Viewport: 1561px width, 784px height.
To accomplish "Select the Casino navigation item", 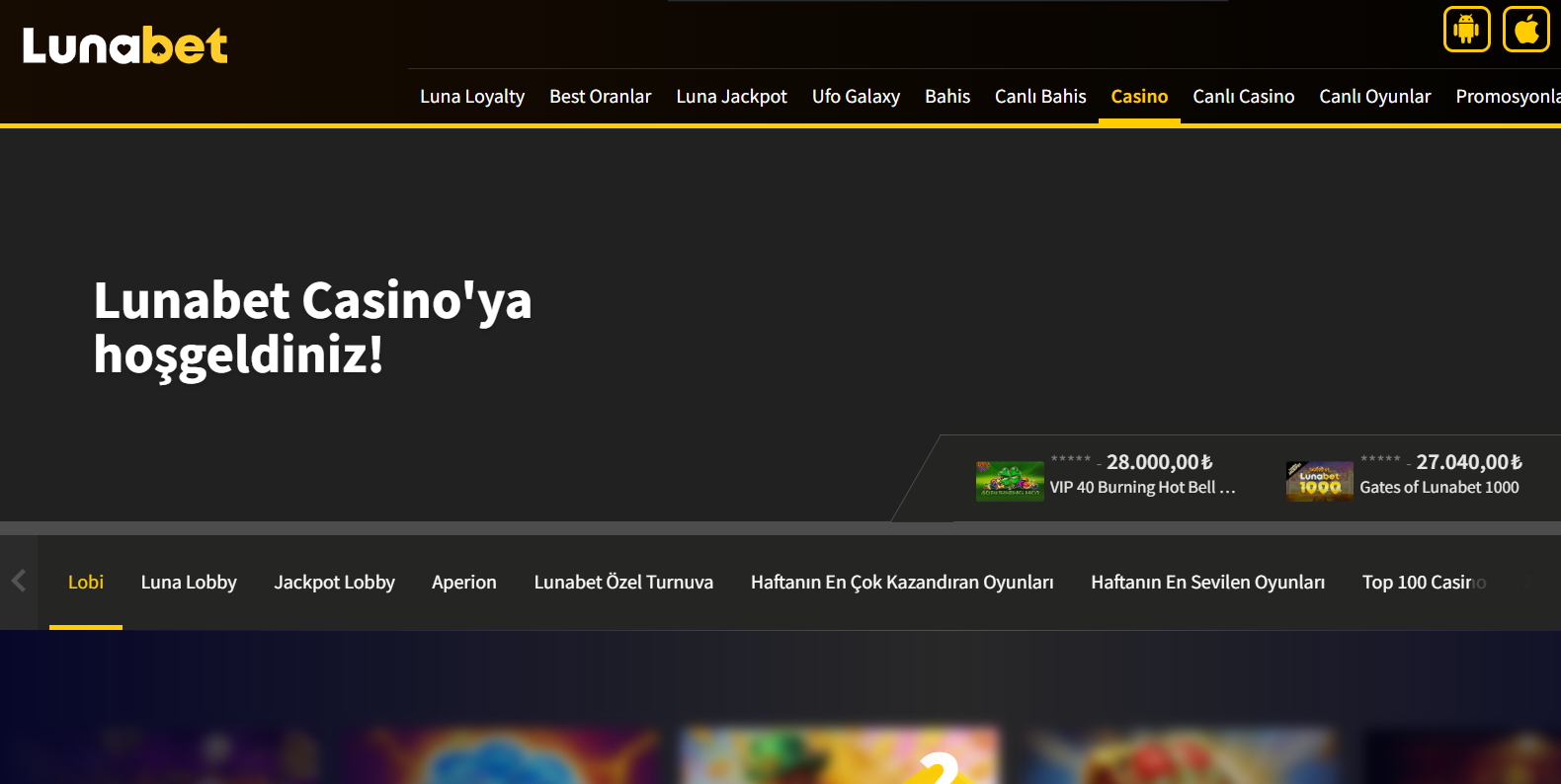I will tap(1139, 97).
